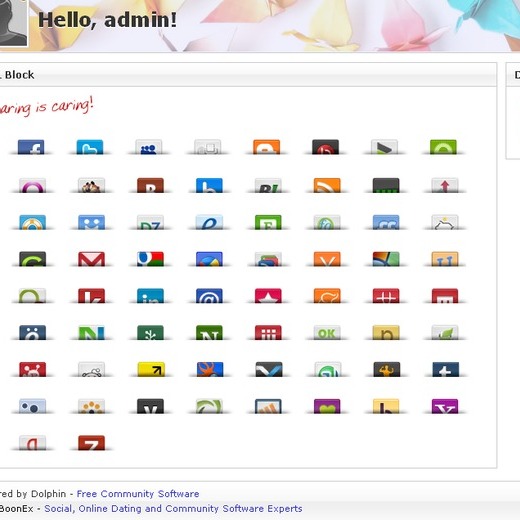Click the green icon with light arc
Screen dimensions: 520x520
click(443, 147)
